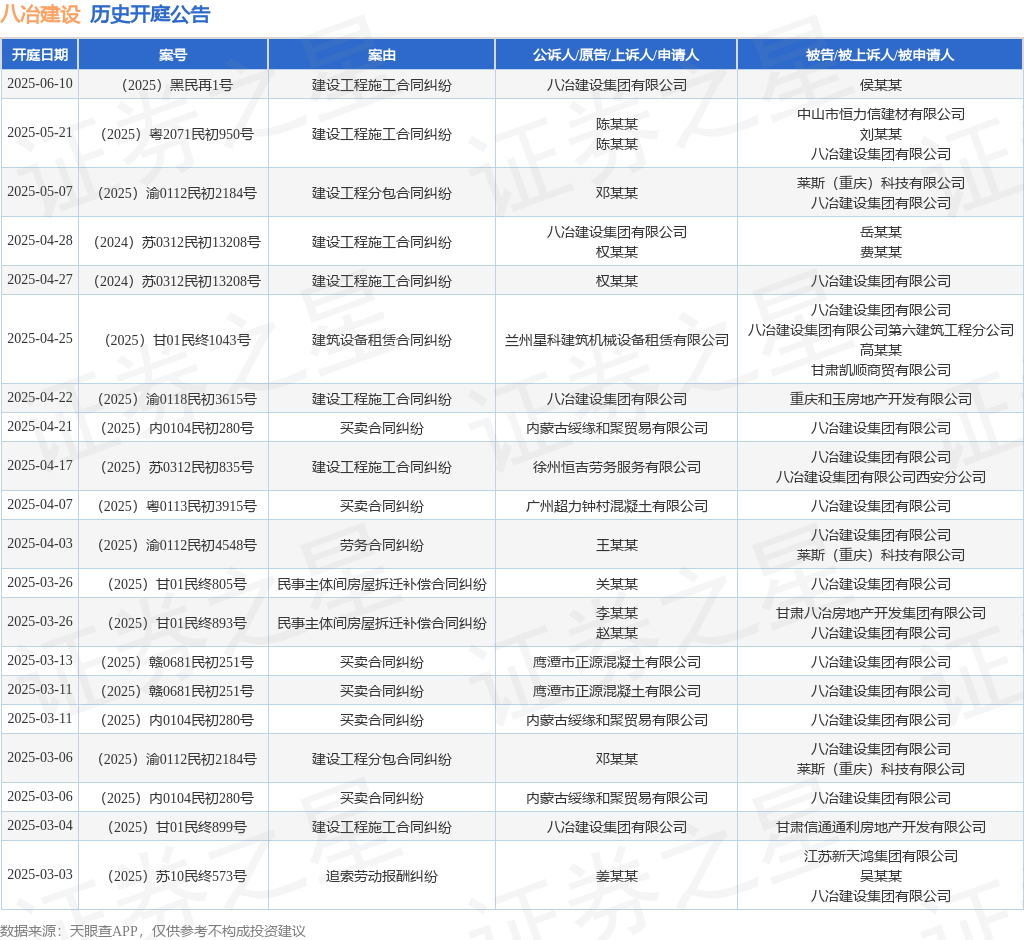Click defendant 高某某
The image size is (1024, 940).
tap(880, 349)
